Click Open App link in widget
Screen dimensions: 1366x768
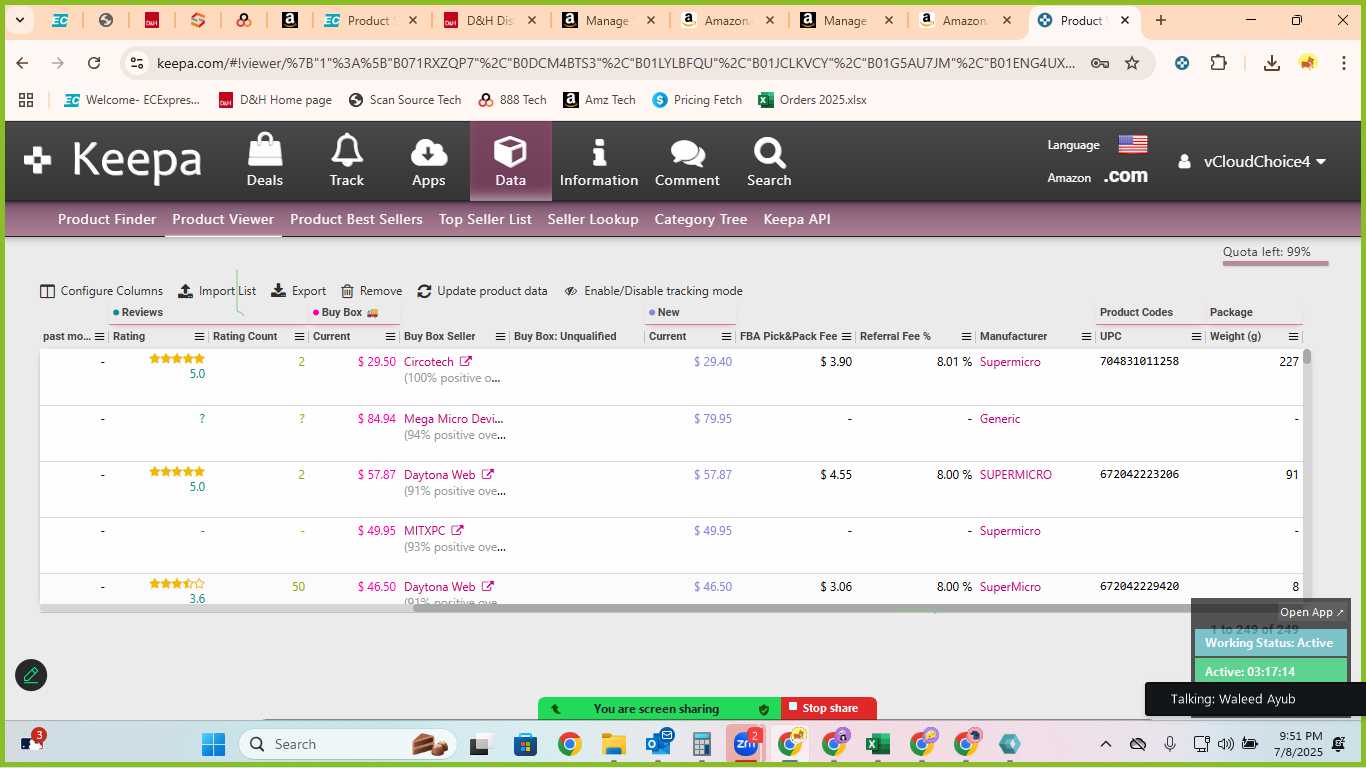coord(1312,612)
